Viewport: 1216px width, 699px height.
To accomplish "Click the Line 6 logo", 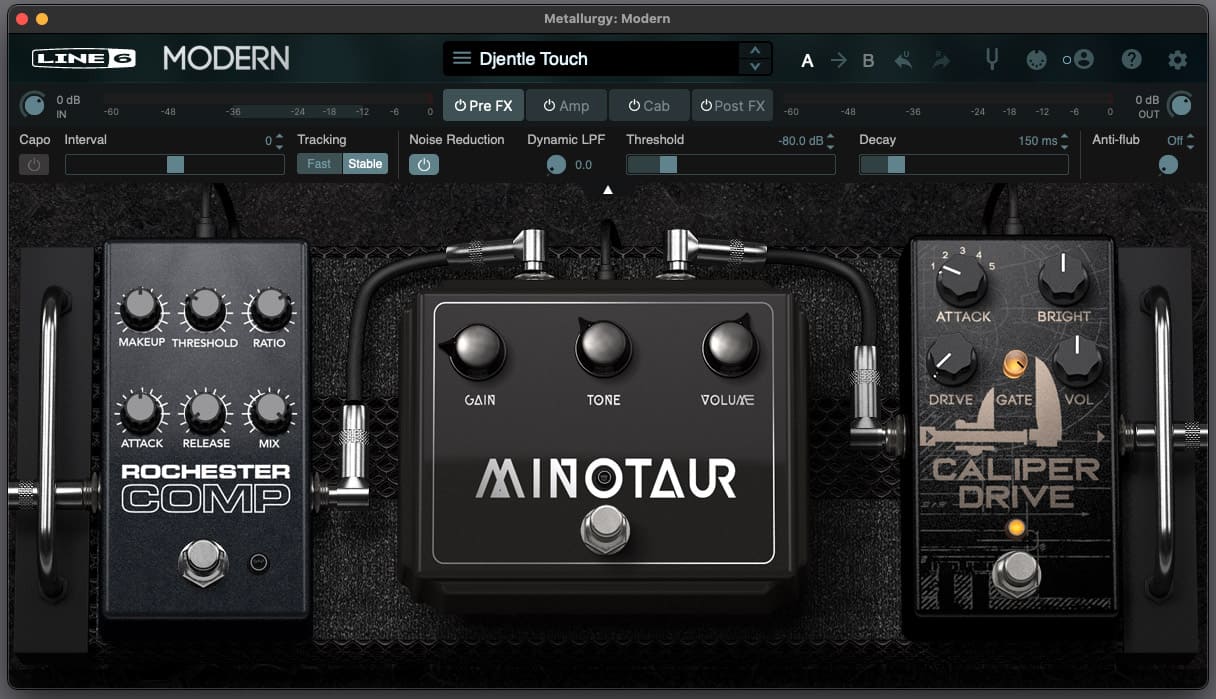I will [x=83, y=59].
